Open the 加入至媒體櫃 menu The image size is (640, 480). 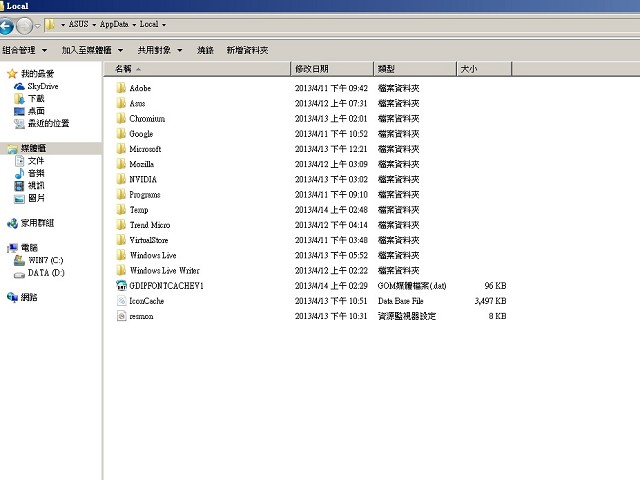[92, 50]
